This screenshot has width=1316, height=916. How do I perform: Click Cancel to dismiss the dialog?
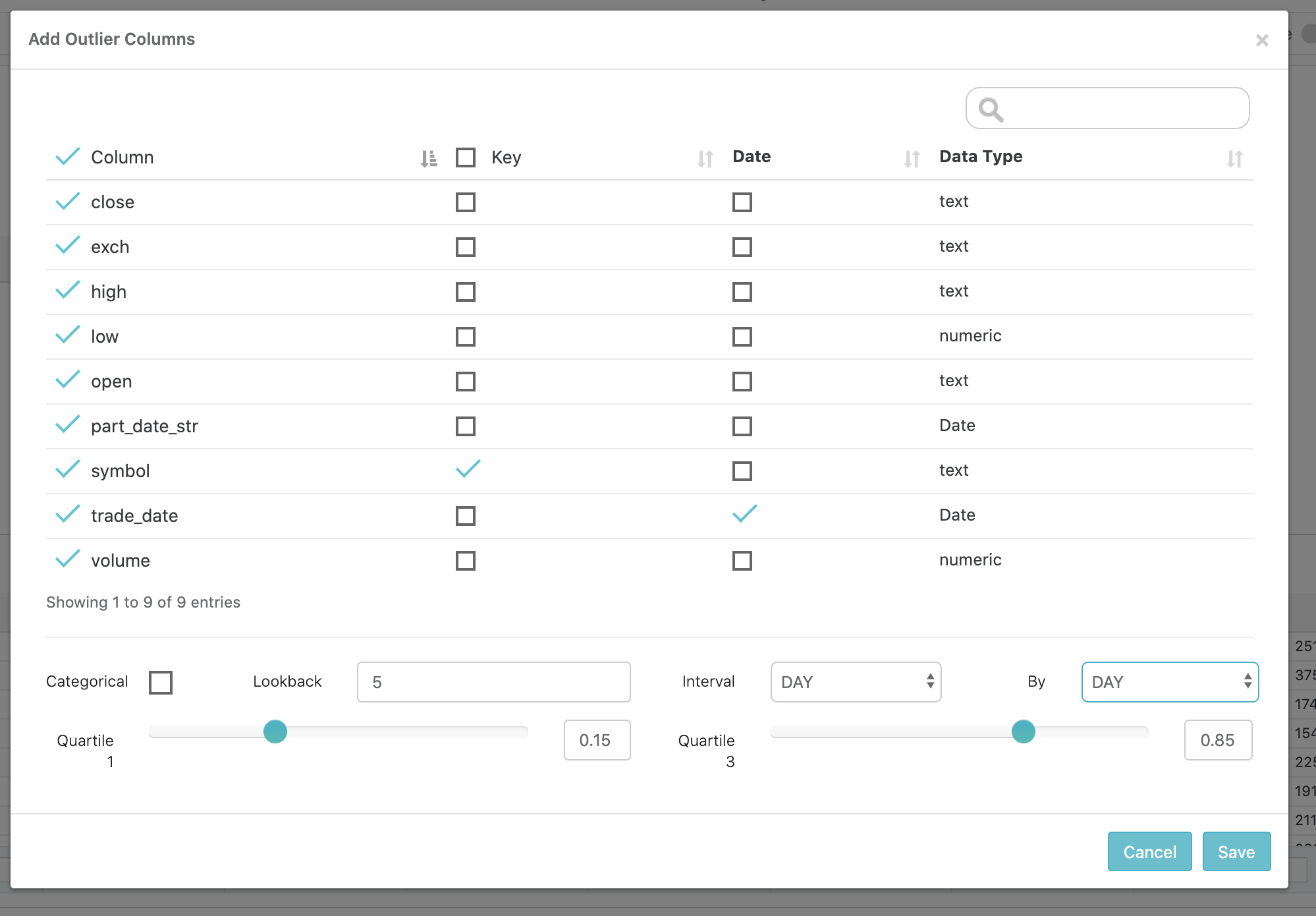[x=1149, y=851]
